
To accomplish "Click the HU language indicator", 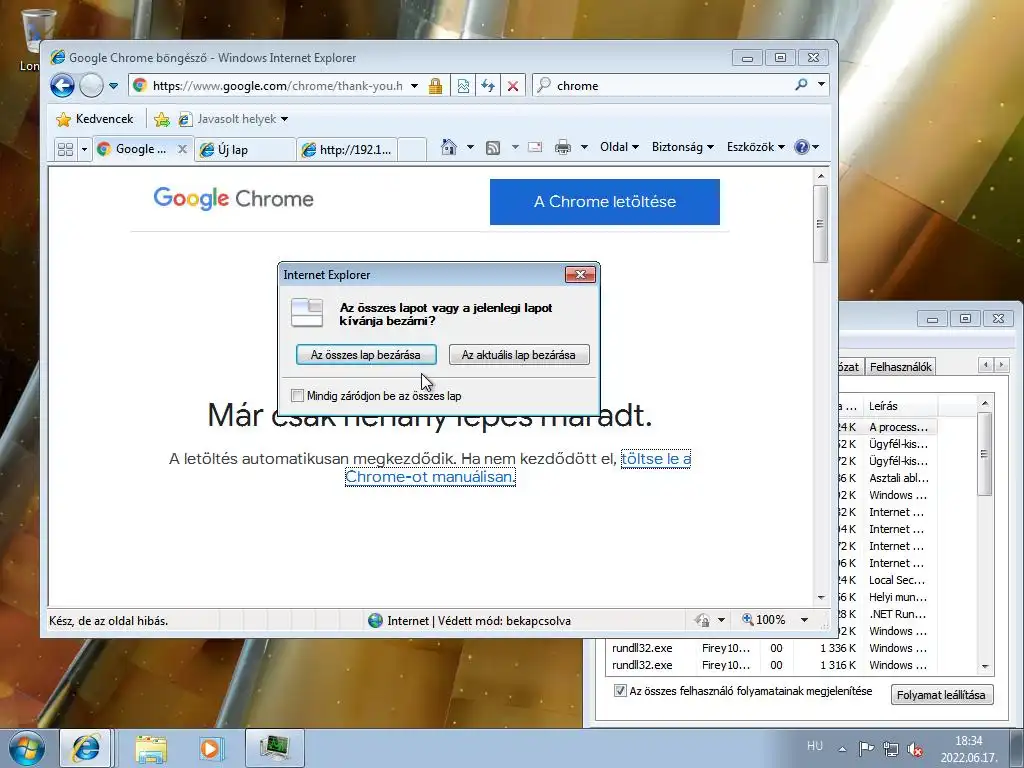I will [814, 745].
